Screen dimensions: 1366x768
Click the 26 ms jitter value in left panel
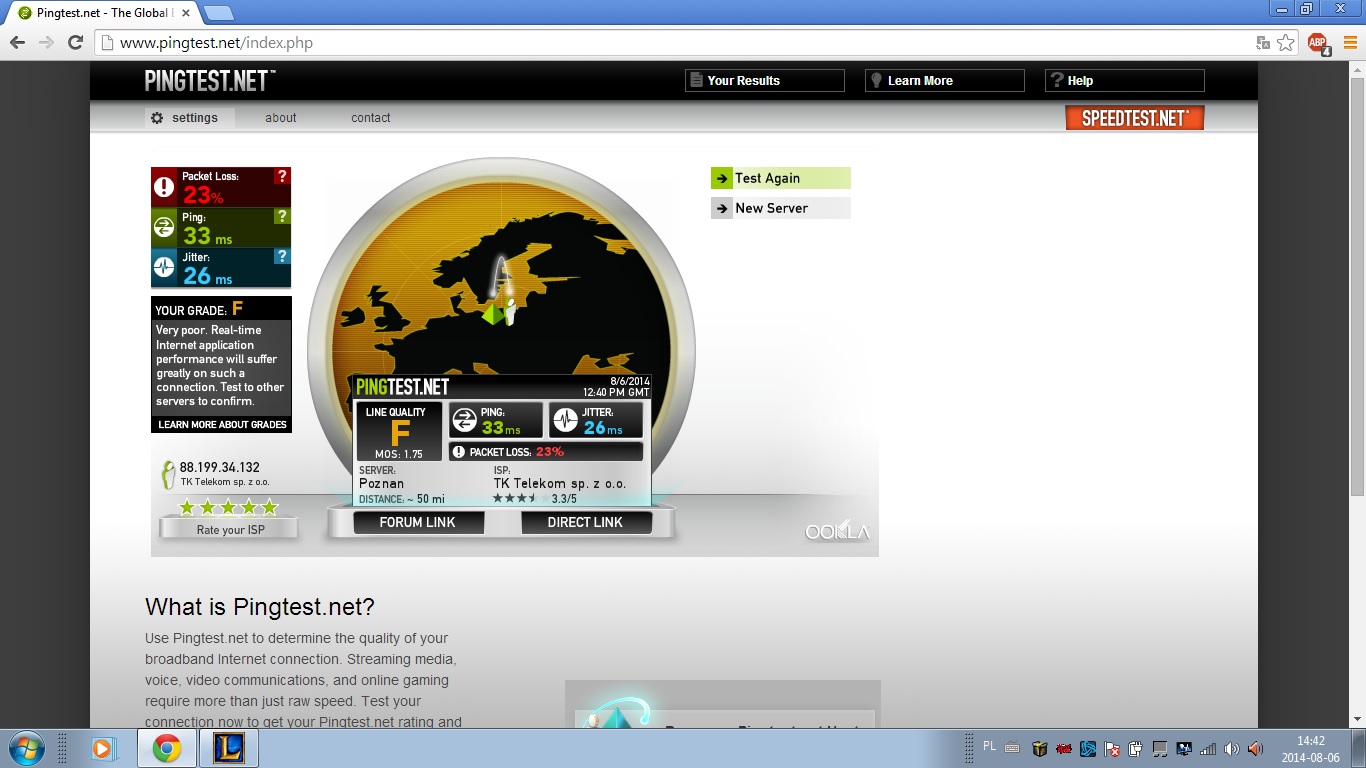click(208, 276)
